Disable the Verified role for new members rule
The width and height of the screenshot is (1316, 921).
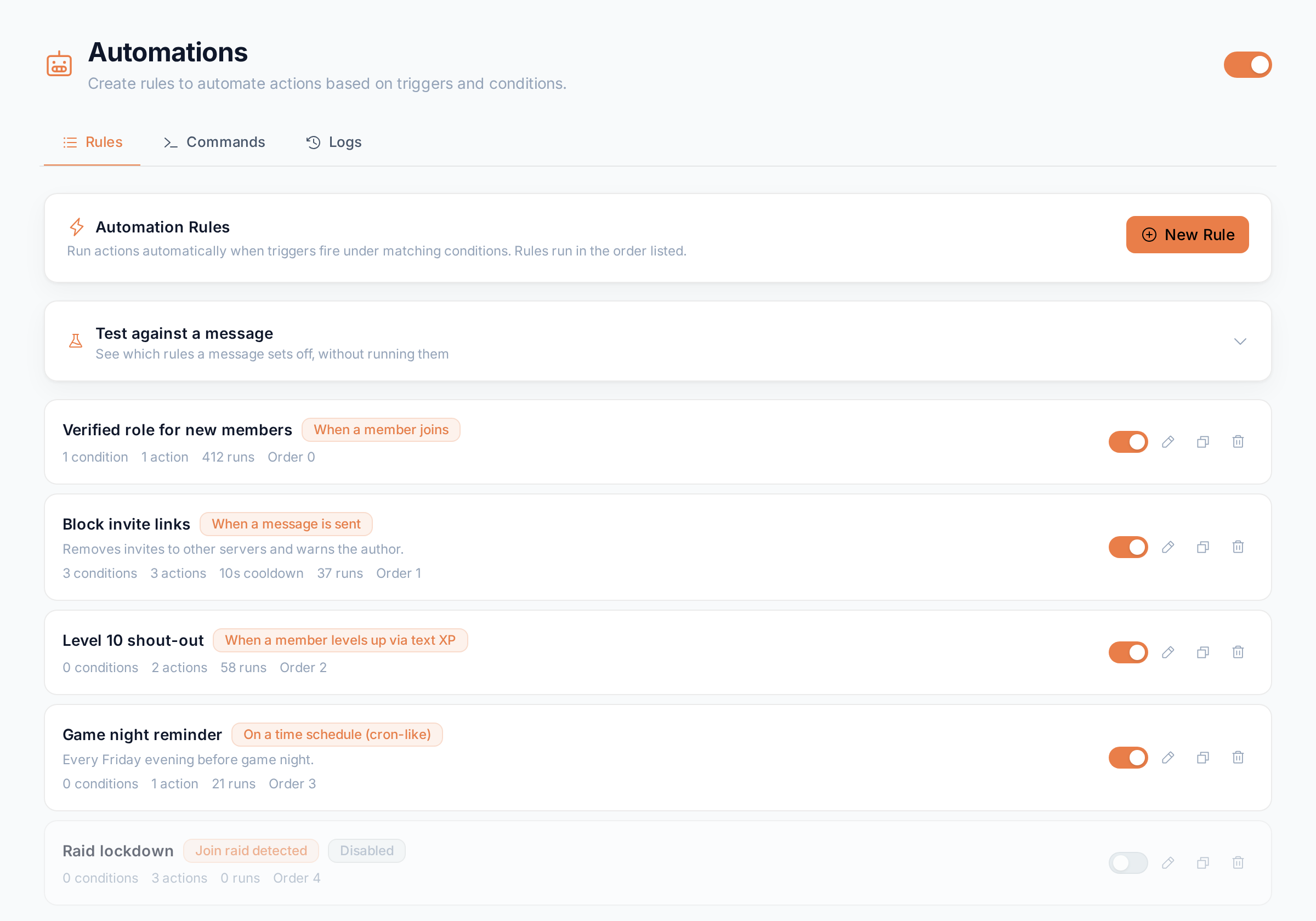click(x=1128, y=442)
